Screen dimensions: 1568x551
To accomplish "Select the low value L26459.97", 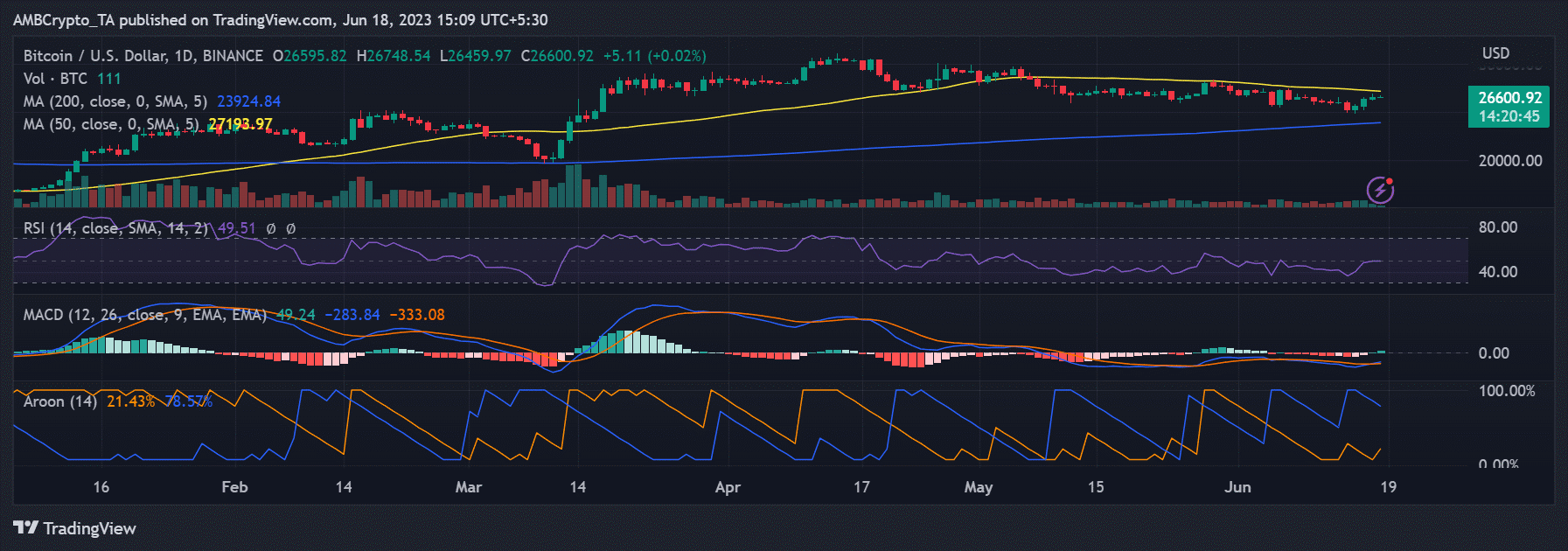I will pos(475,56).
